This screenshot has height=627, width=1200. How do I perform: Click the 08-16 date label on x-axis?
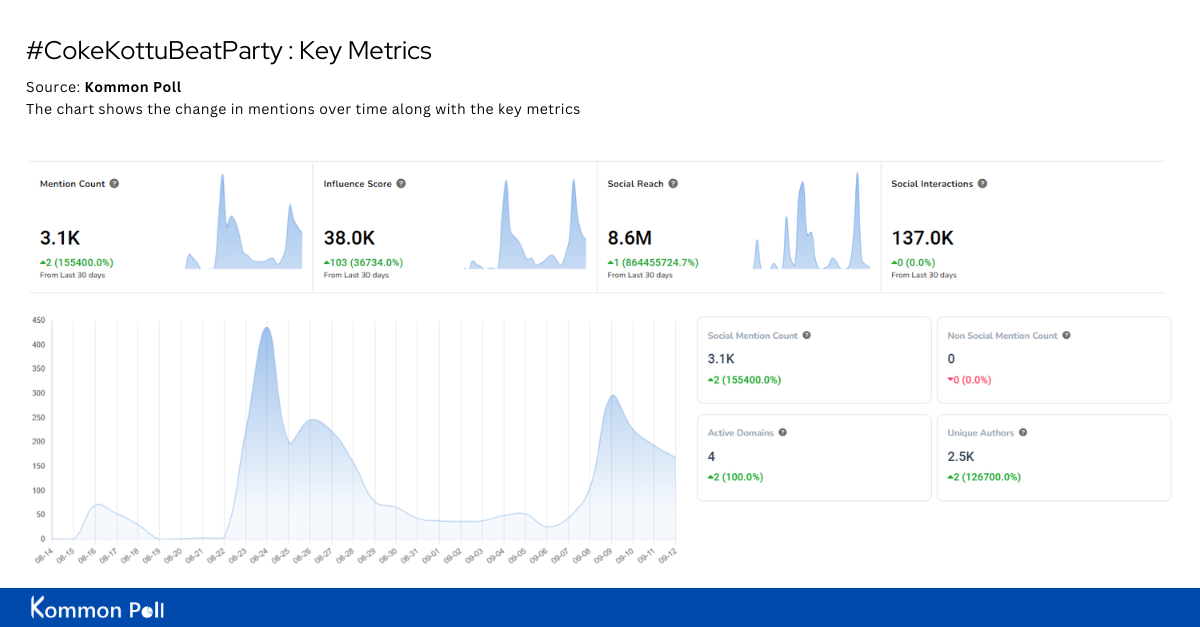86,555
